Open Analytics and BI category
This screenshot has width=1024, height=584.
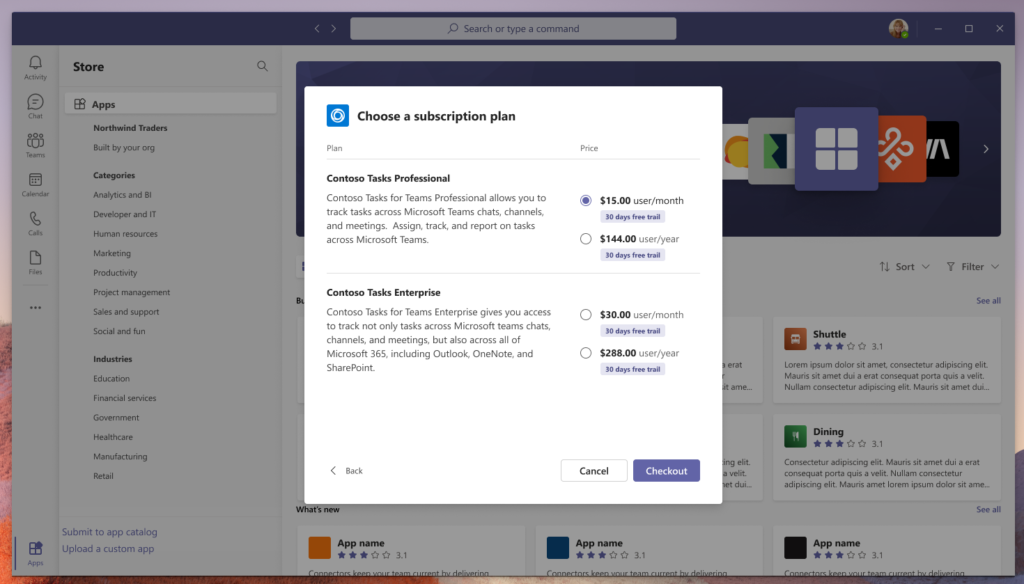[x=122, y=195]
